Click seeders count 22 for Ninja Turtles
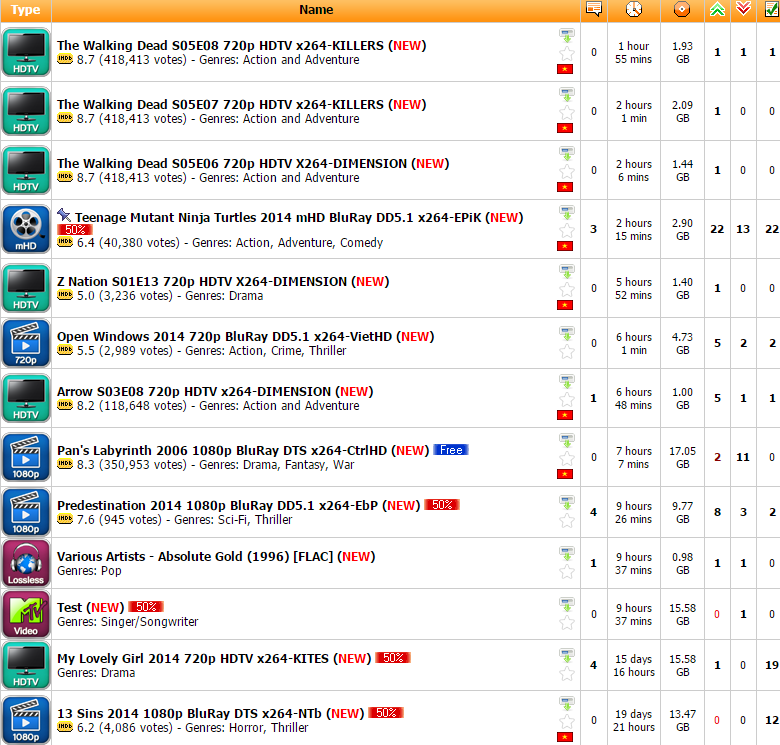Viewport: 780px width, 745px height. click(717, 229)
